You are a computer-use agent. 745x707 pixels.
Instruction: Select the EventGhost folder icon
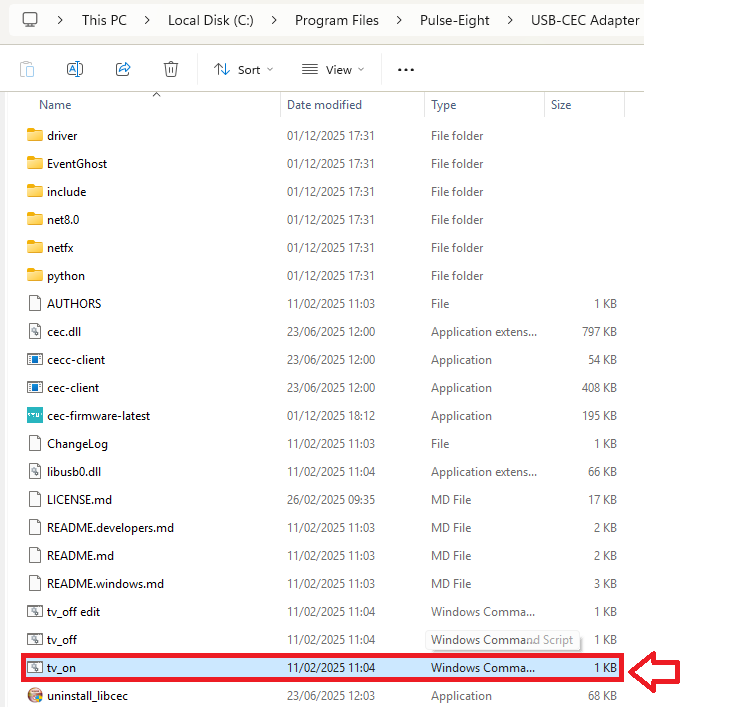[35, 163]
